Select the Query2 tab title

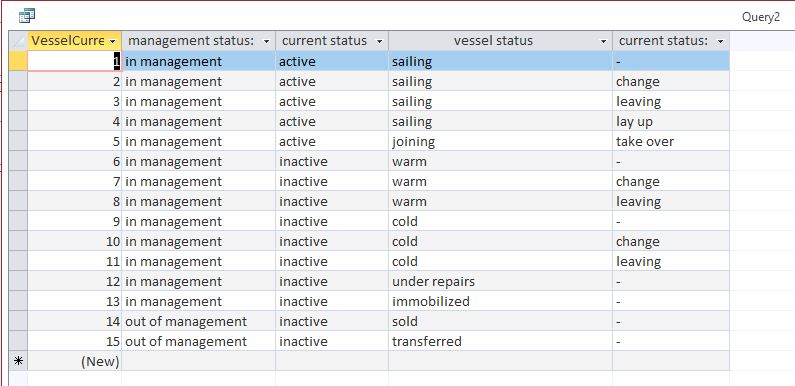(x=761, y=17)
